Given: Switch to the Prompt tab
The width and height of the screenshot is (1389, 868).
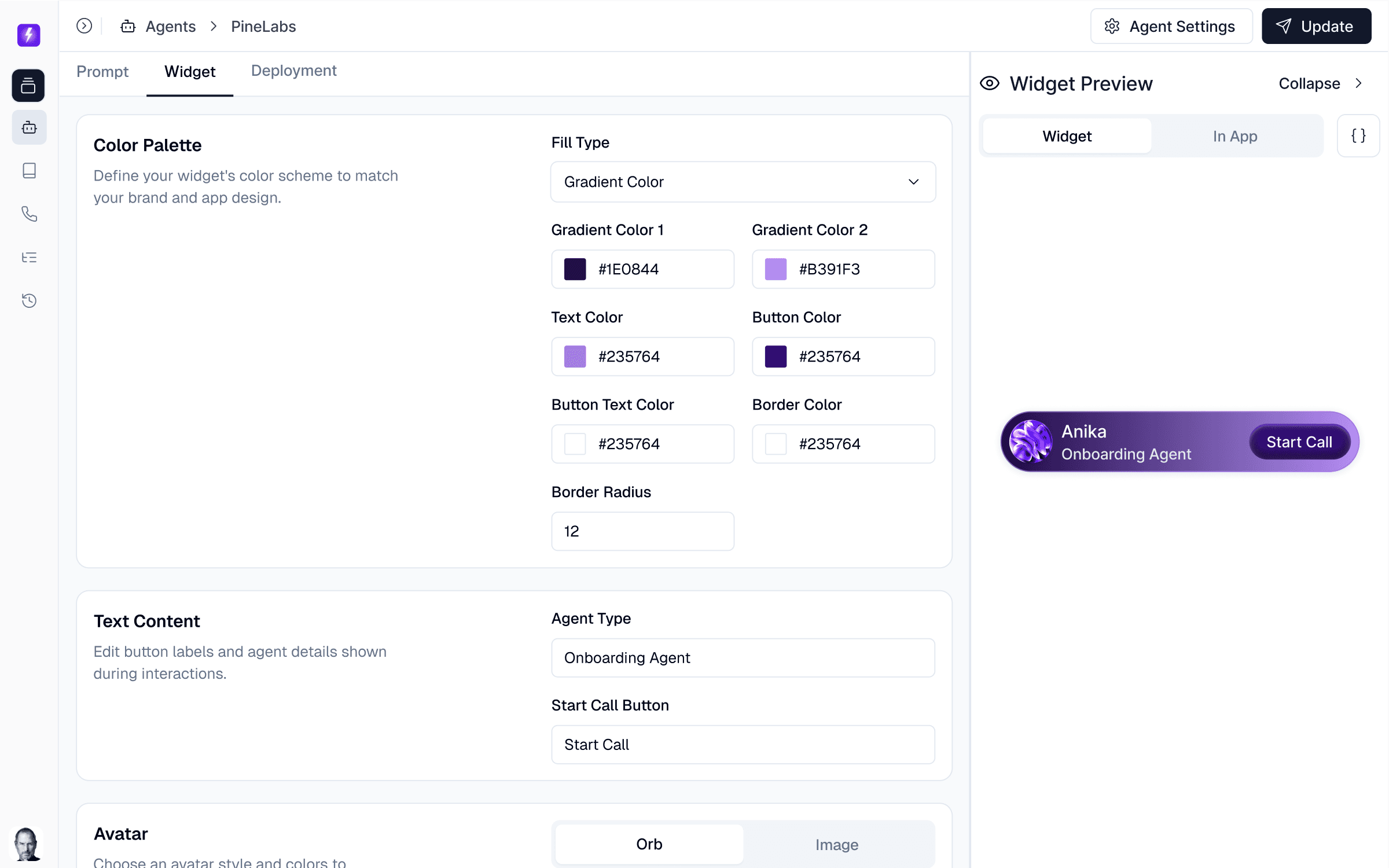Looking at the screenshot, I should pyautogui.click(x=102, y=71).
